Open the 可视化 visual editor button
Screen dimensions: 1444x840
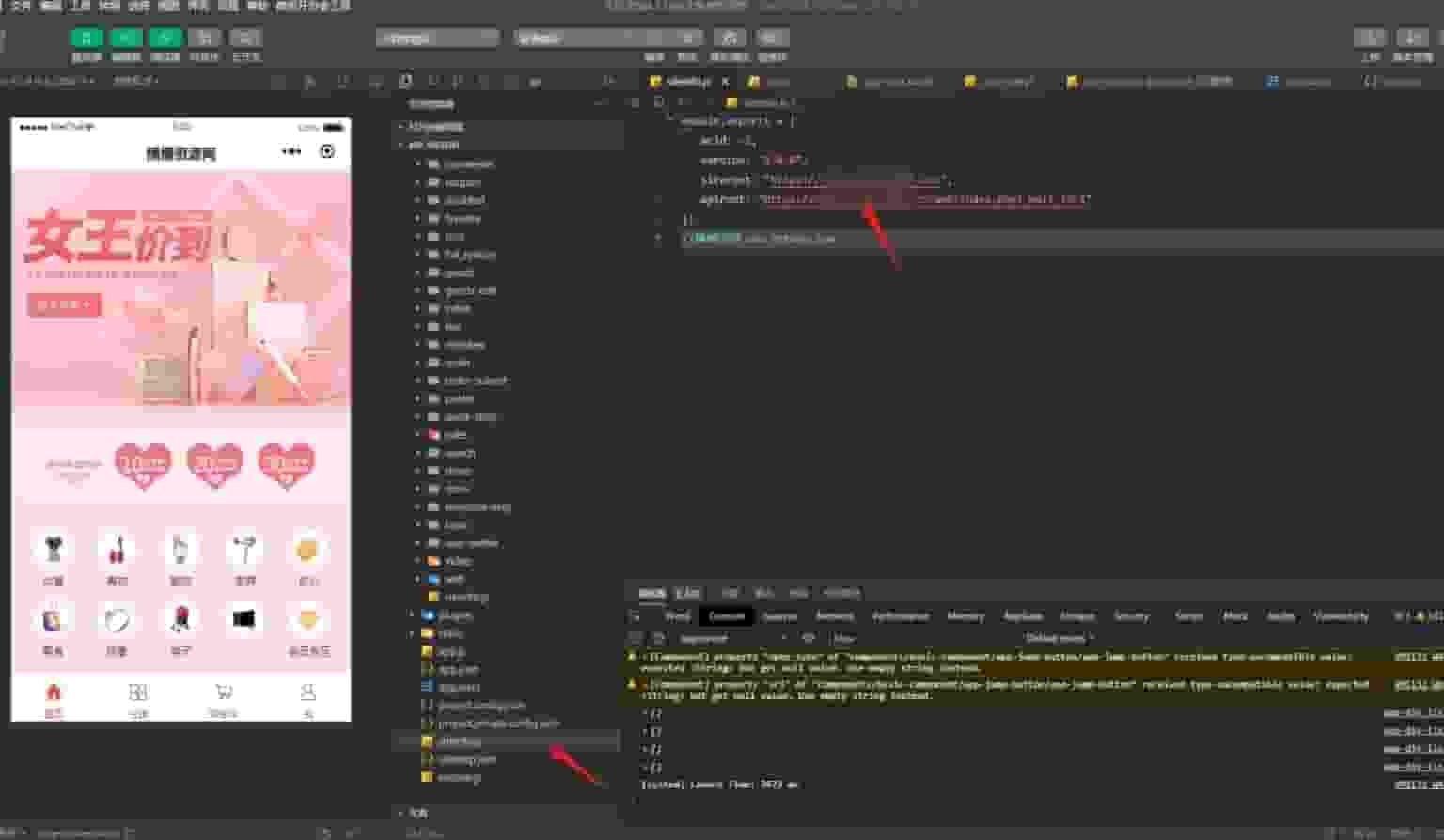(204, 38)
